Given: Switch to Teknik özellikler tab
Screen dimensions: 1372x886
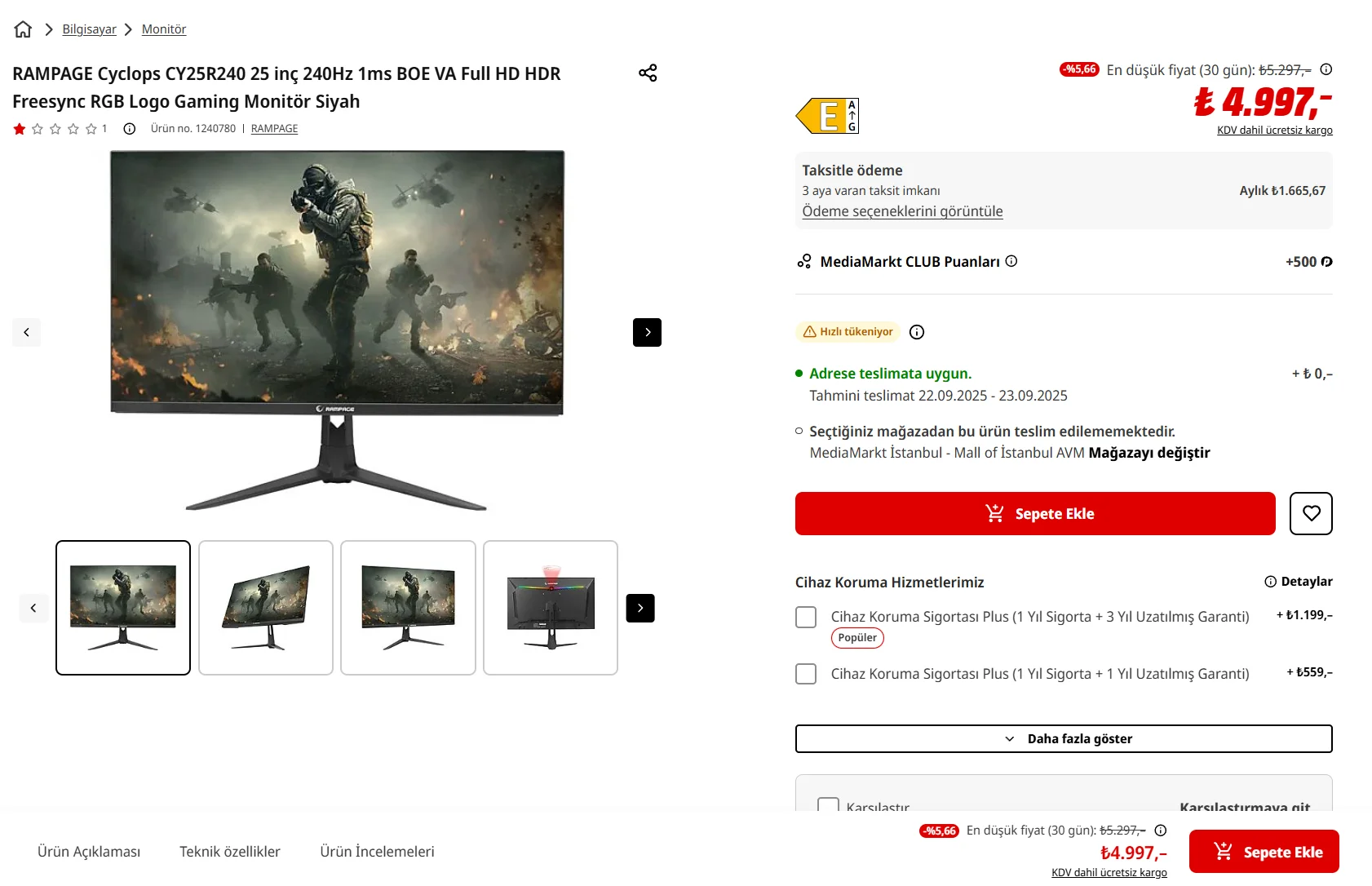Looking at the screenshot, I should coord(230,852).
